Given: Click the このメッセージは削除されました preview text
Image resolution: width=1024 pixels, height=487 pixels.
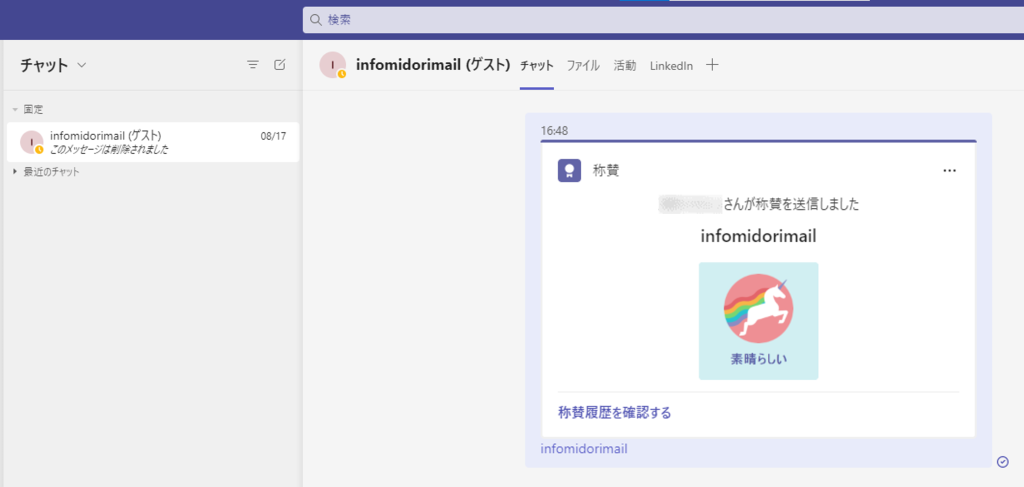Looking at the screenshot, I should (109, 149).
